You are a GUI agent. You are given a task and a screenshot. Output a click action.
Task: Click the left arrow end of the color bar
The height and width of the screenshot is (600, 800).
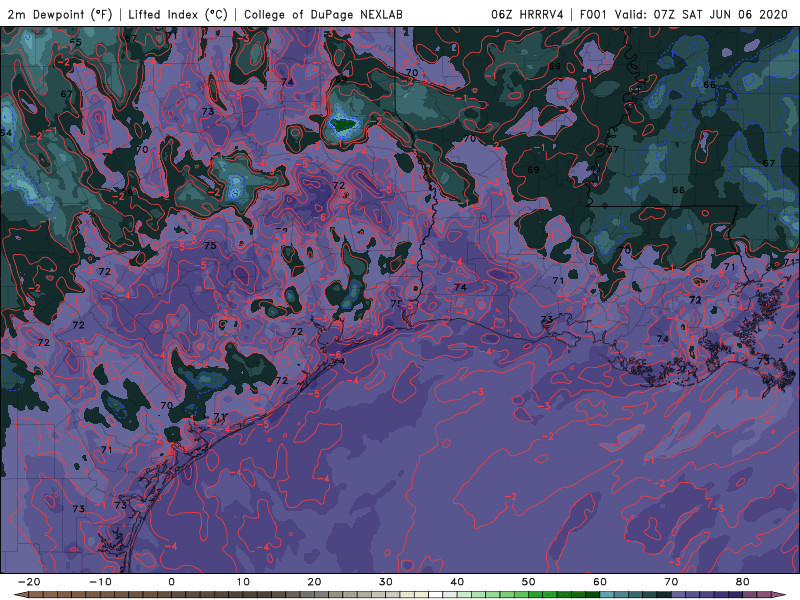(x=21, y=595)
